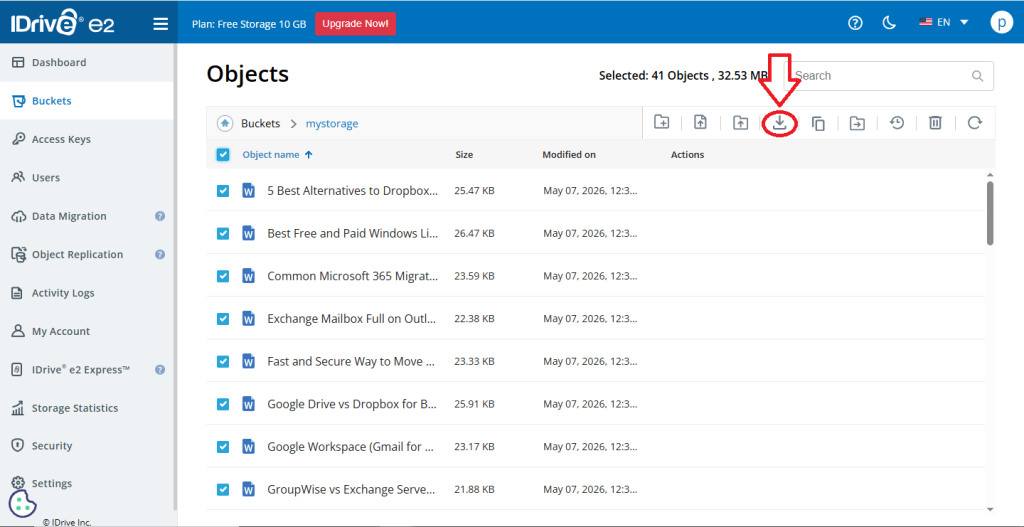The height and width of the screenshot is (527, 1024).
Task: Uncheck Best Free and Paid Windows row checkbox
Action: (223, 233)
